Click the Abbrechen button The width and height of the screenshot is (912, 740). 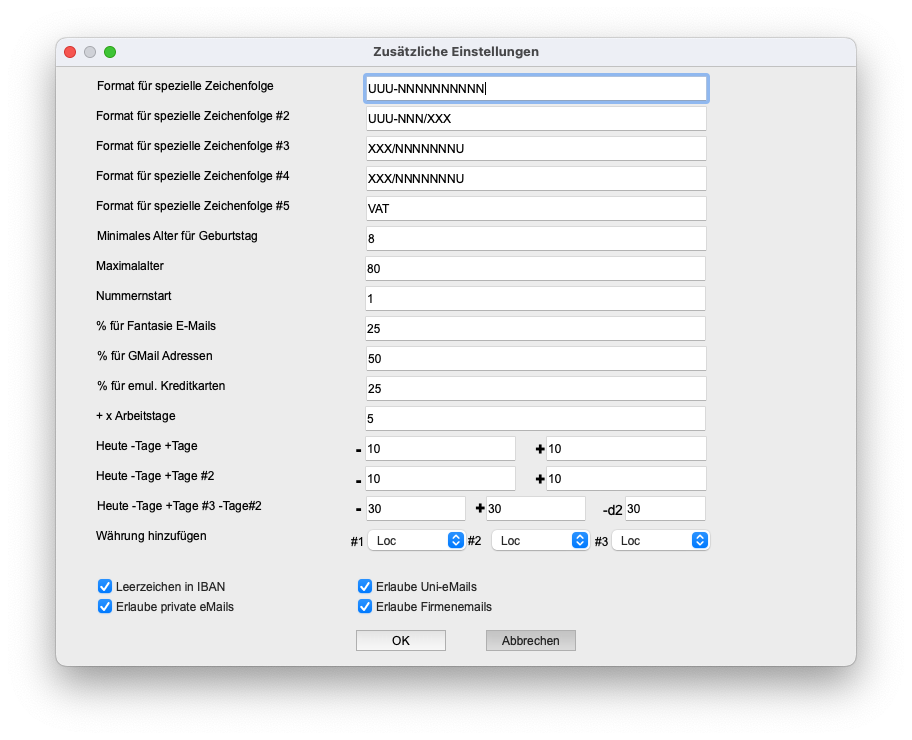(530, 641)
